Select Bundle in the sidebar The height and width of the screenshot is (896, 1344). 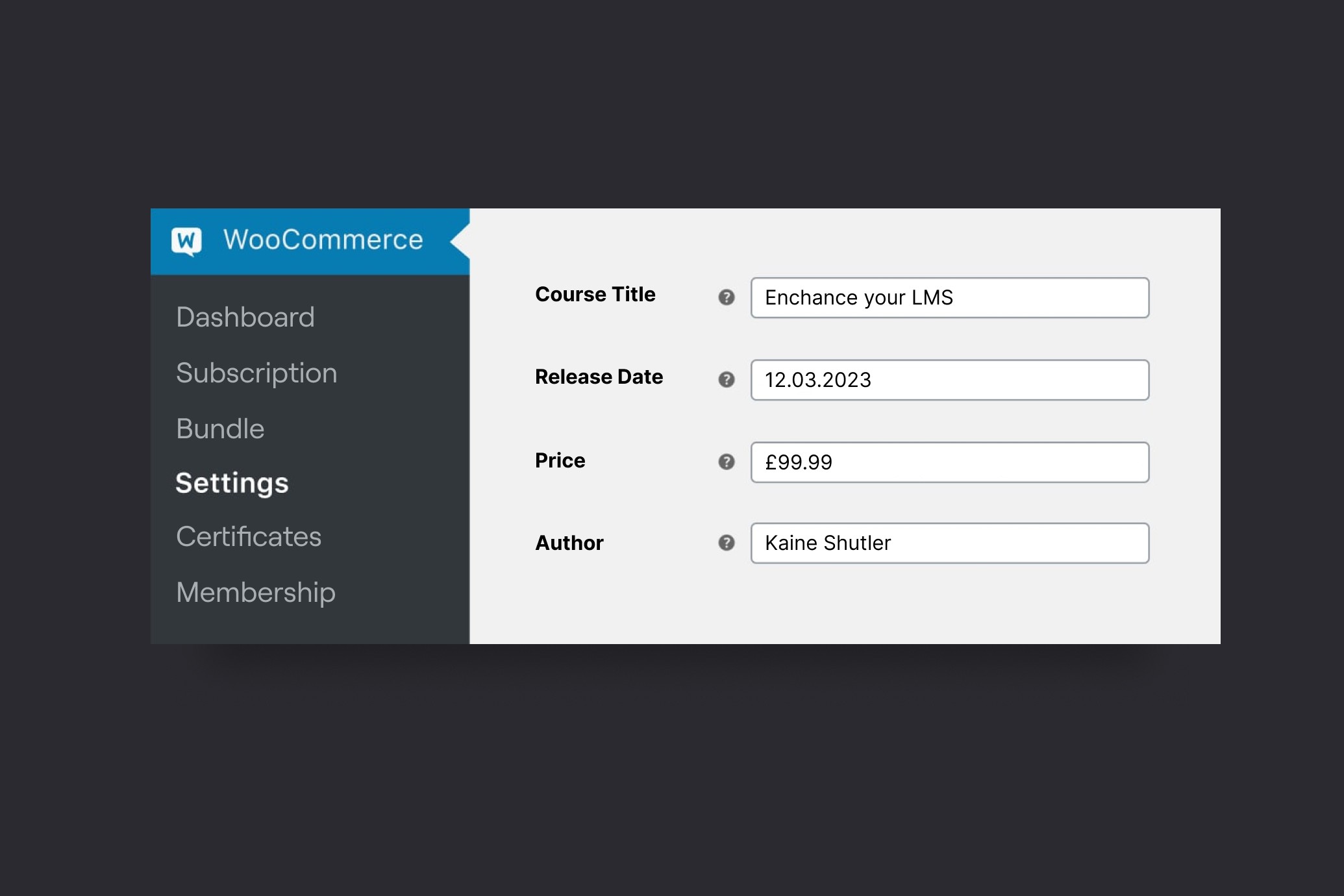220,429
